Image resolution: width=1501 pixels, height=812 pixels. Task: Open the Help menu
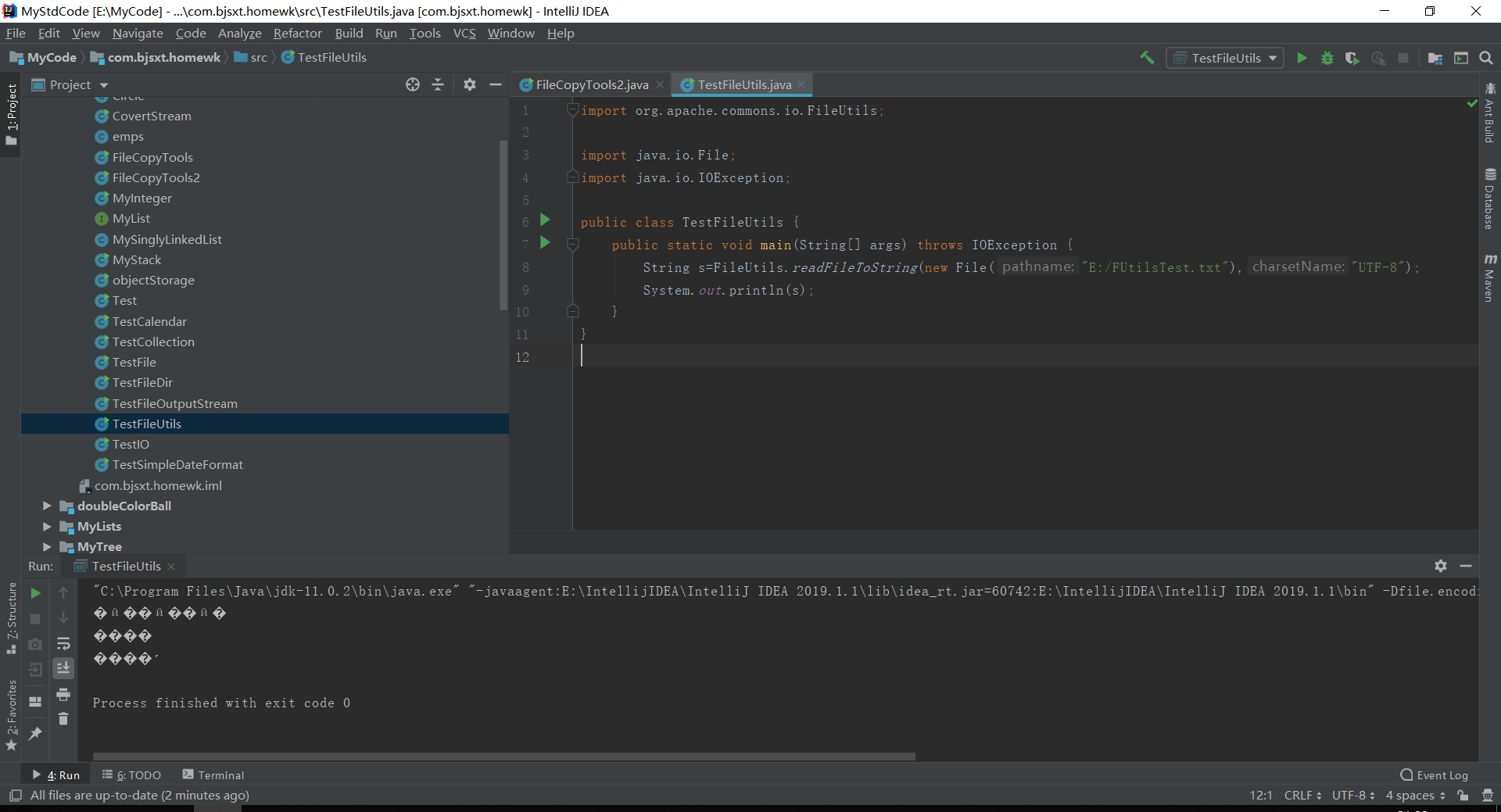tap(561, 33)
